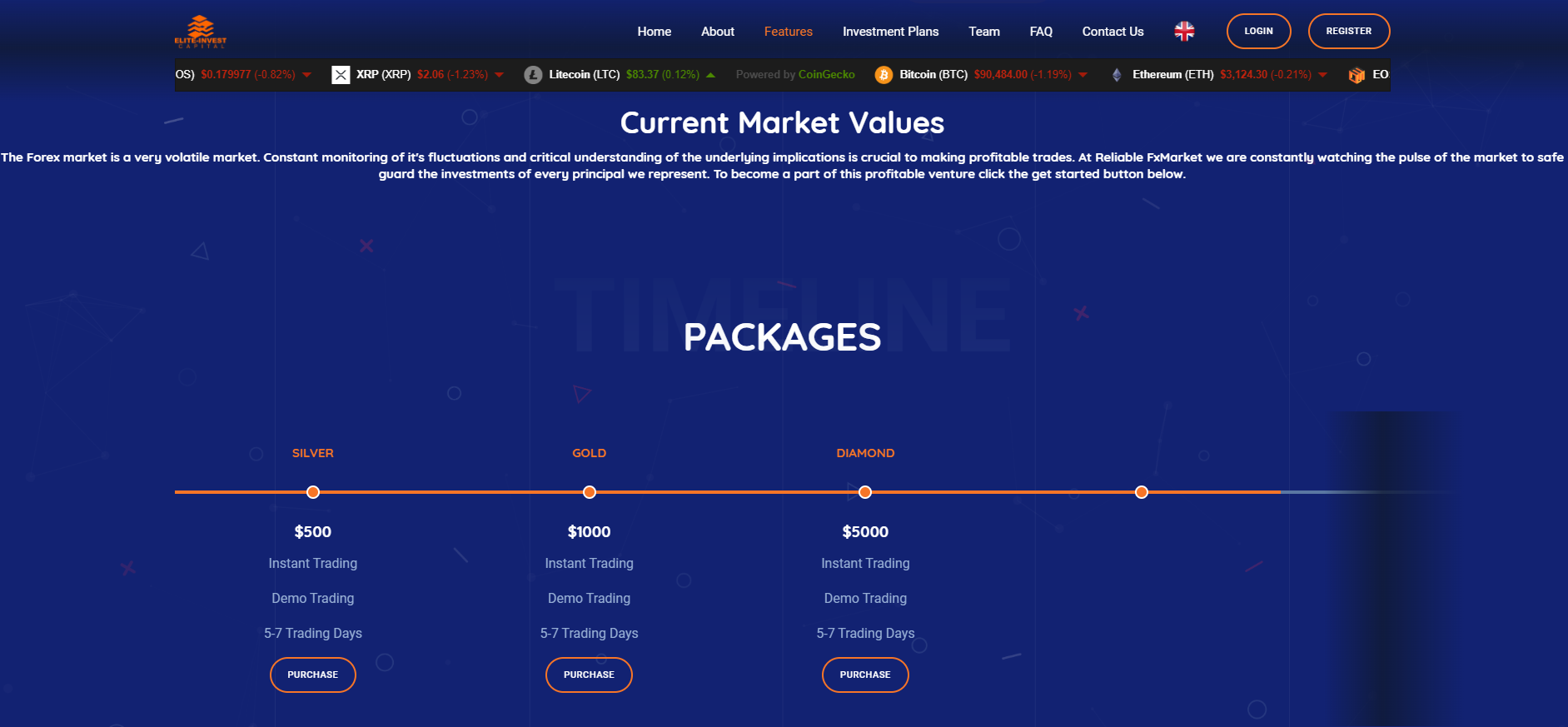The width and height of the screenshot is (1568, 727).
Task: Select the Gold timeline marker dot
Action: coord(590,492)
